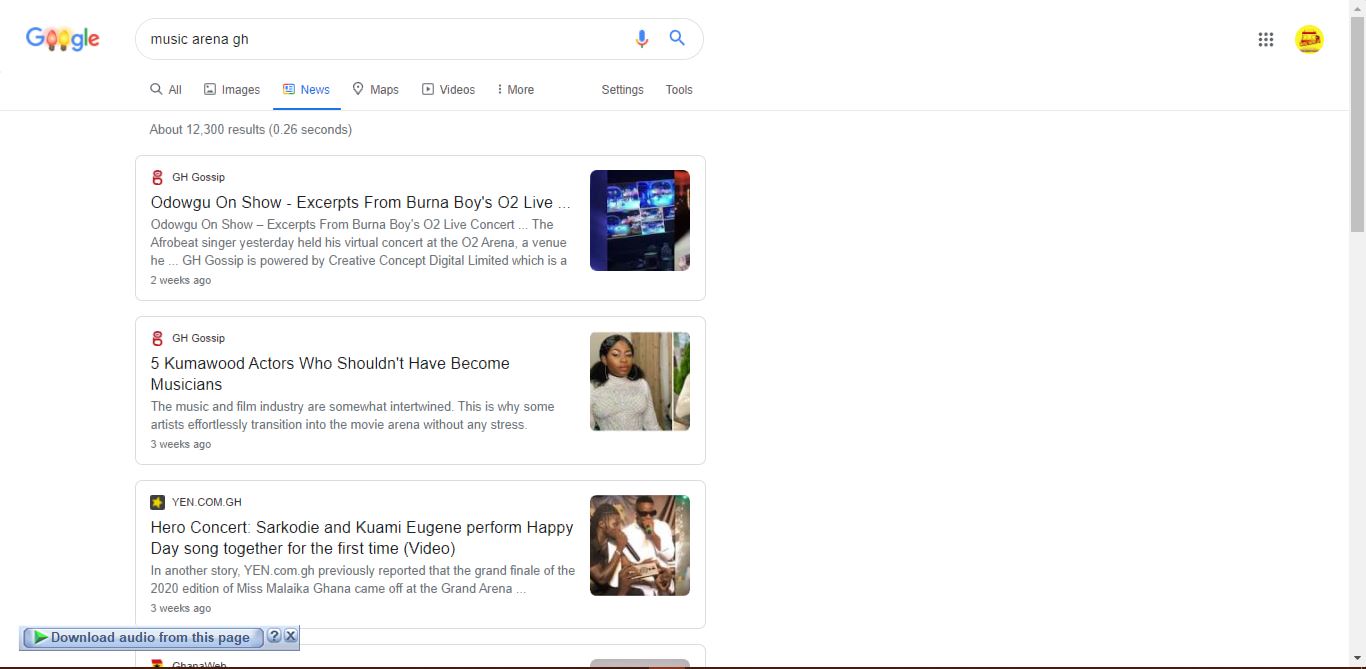This screenshot has height=669, width=1366.
Task: Switch to the Videos tab
Action: [448, 89]
